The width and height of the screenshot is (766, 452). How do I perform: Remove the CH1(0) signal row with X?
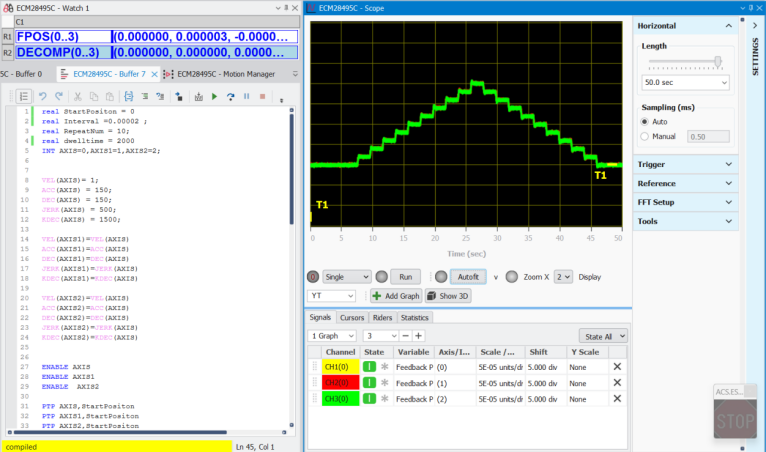click(617, 367)
